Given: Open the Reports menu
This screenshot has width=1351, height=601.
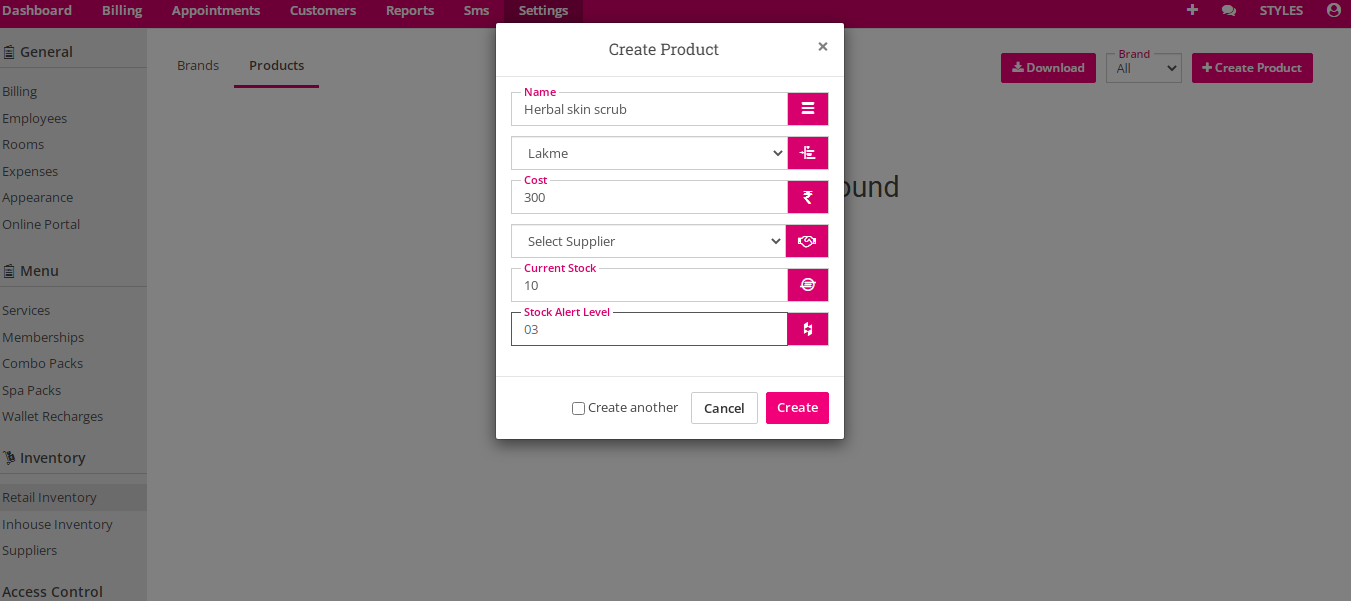Looking at the screenshot, I should point(410,10).
